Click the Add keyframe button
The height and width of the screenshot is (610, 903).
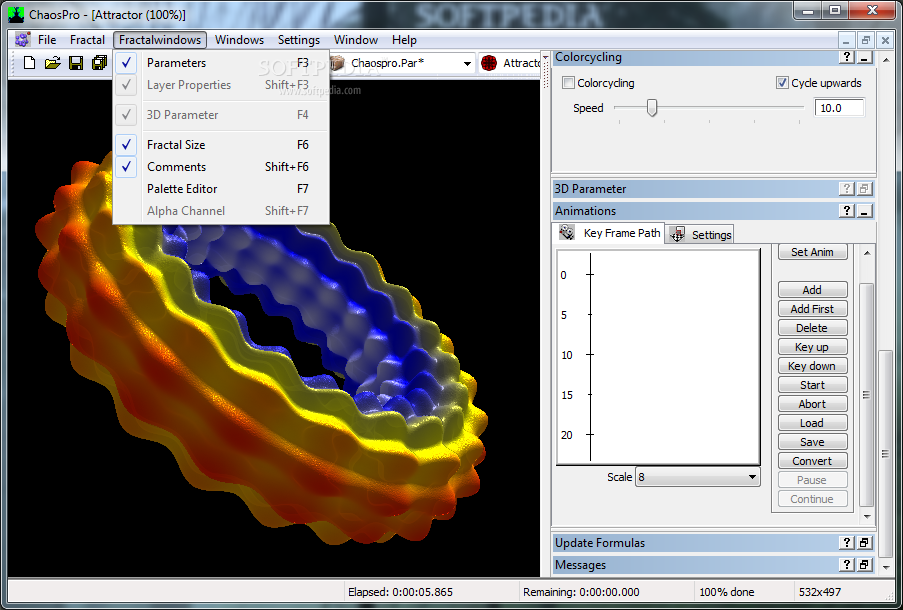click(x=812, y=290)
